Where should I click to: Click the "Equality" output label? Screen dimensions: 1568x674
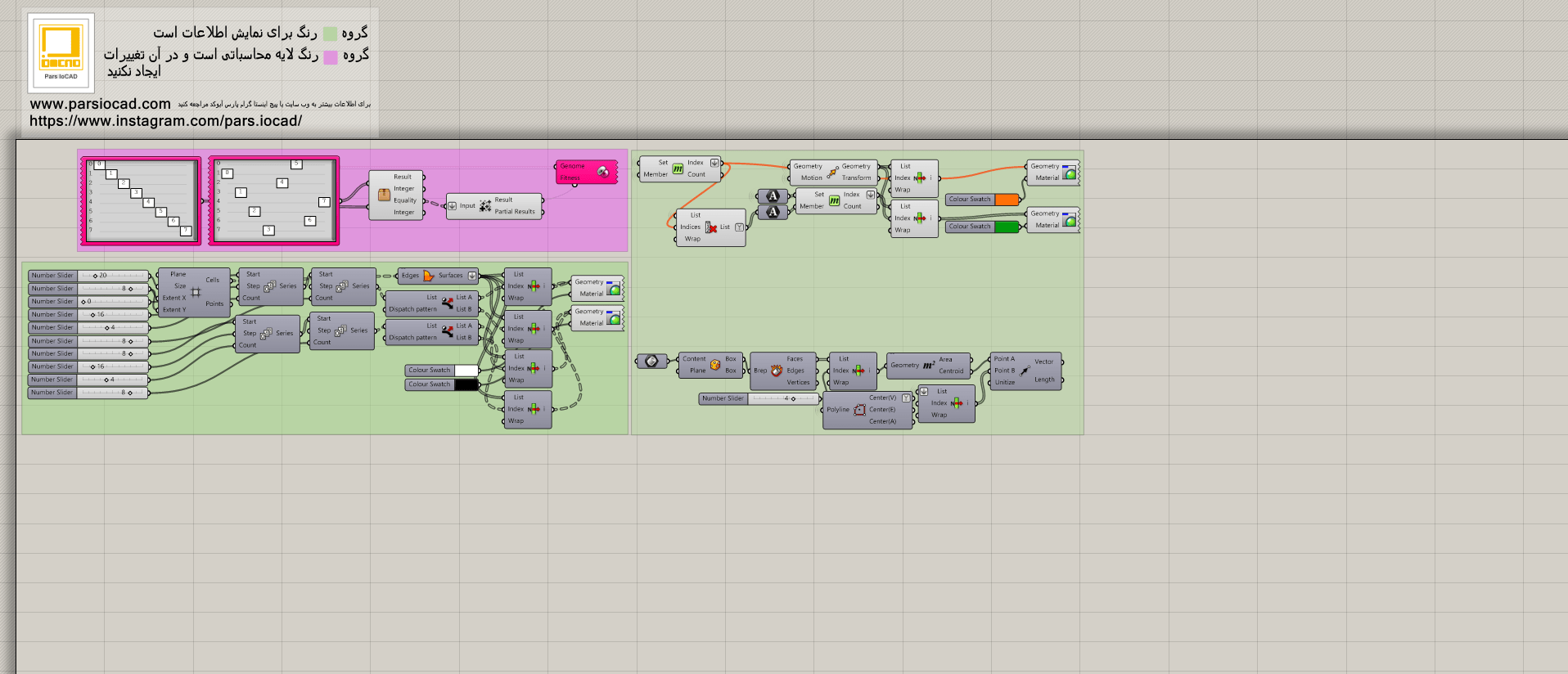[405, 200]
